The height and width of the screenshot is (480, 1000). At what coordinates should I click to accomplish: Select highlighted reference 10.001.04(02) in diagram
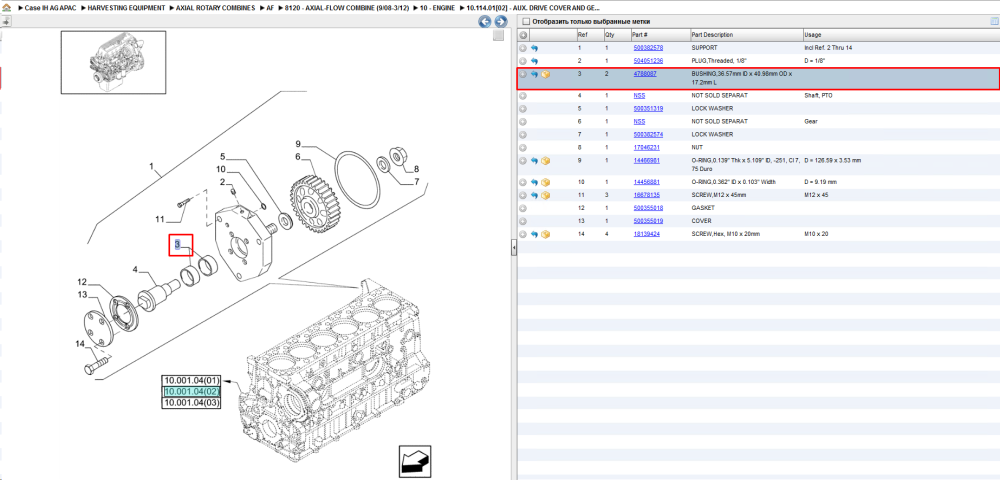click(x=191, y=391)
